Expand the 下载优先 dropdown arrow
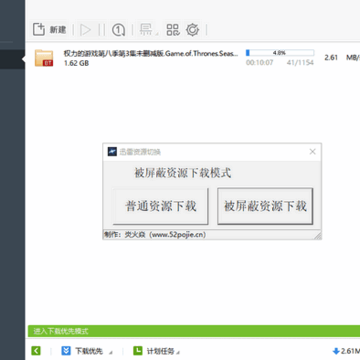360x360 pixels. (x=111, y=353)
